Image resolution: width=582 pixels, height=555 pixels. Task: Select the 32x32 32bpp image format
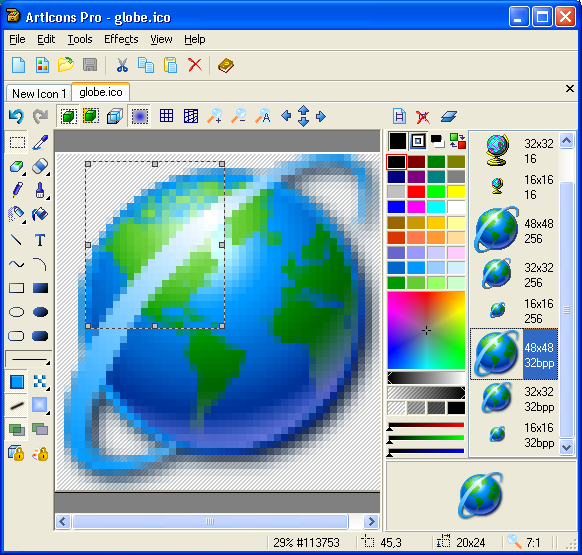pyautogui.click(x=514, y=399)
